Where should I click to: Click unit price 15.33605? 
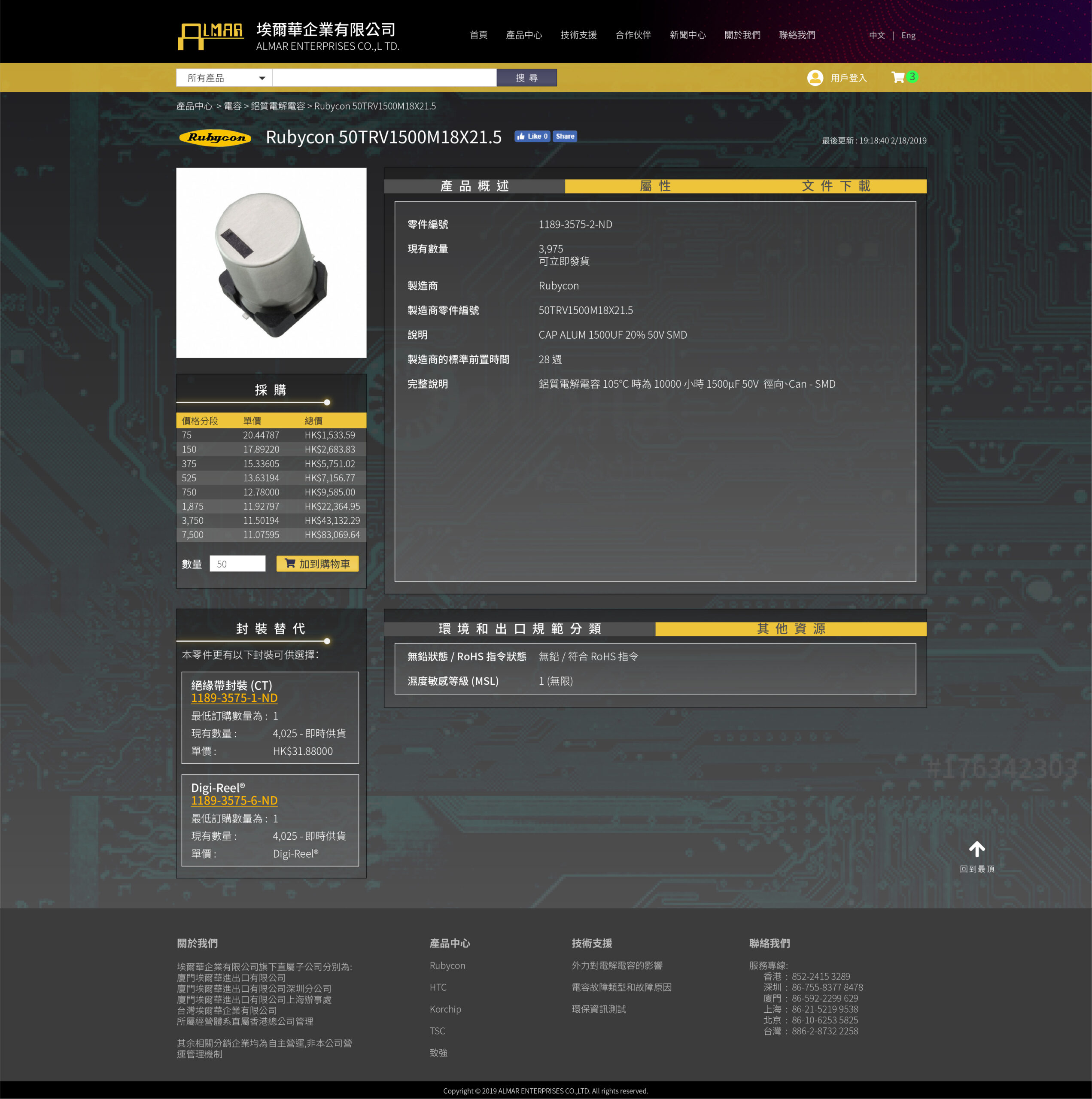tap(261, 464)
